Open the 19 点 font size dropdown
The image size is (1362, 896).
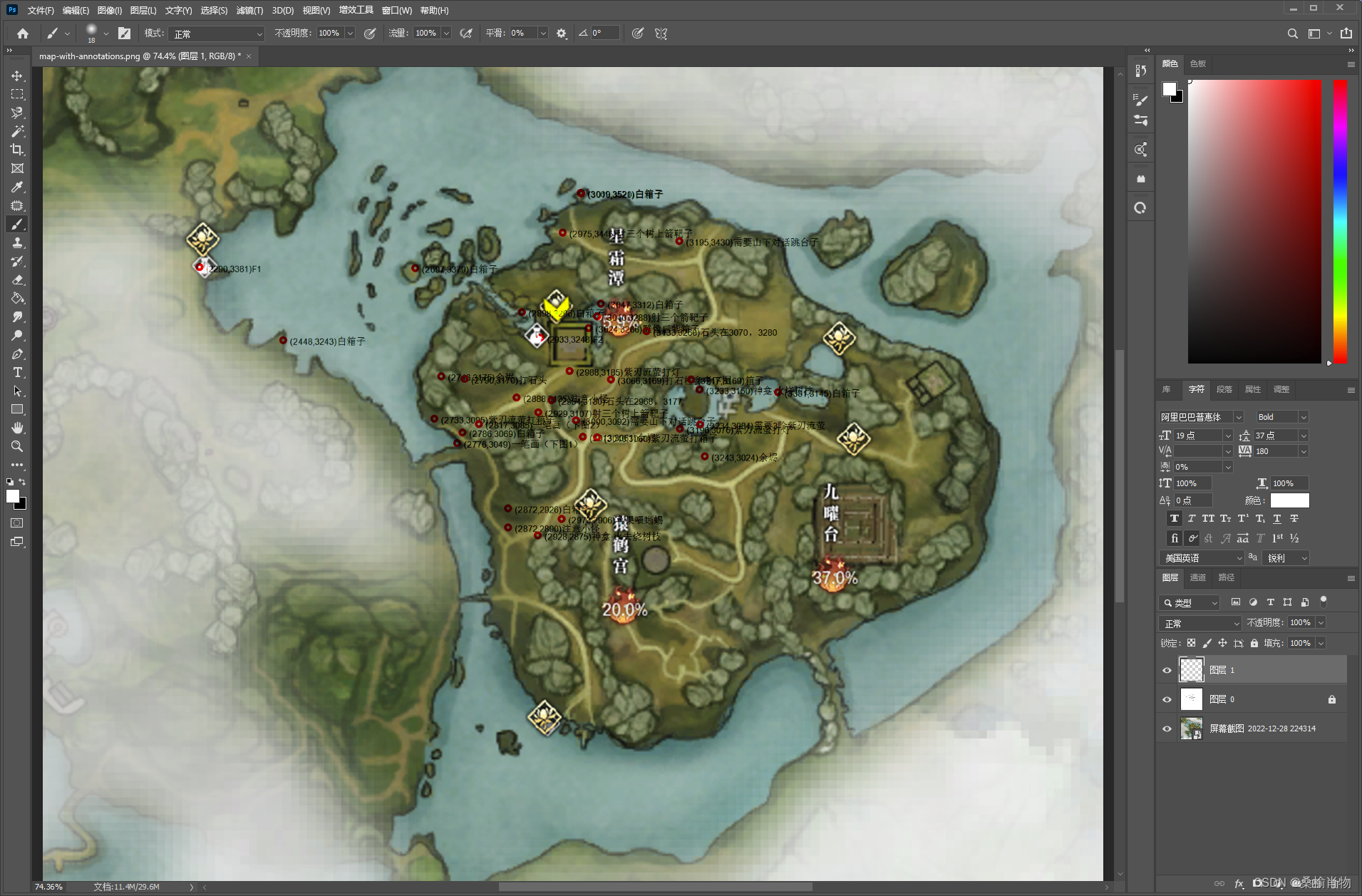(x=1227, y=436)
